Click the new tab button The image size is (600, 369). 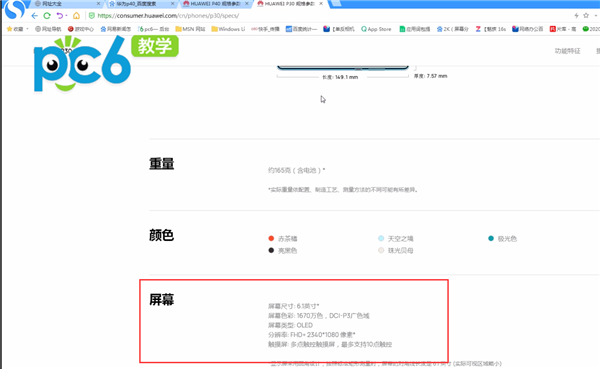point(336,3)
